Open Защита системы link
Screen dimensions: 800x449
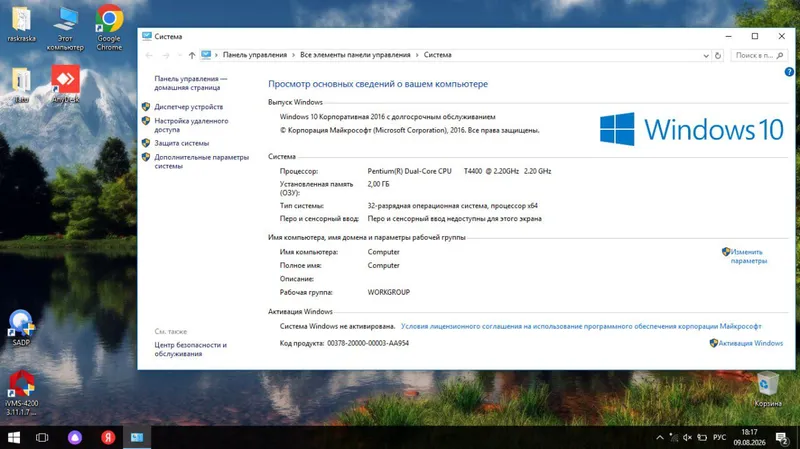pyautogui.click(x=182, y=143)
